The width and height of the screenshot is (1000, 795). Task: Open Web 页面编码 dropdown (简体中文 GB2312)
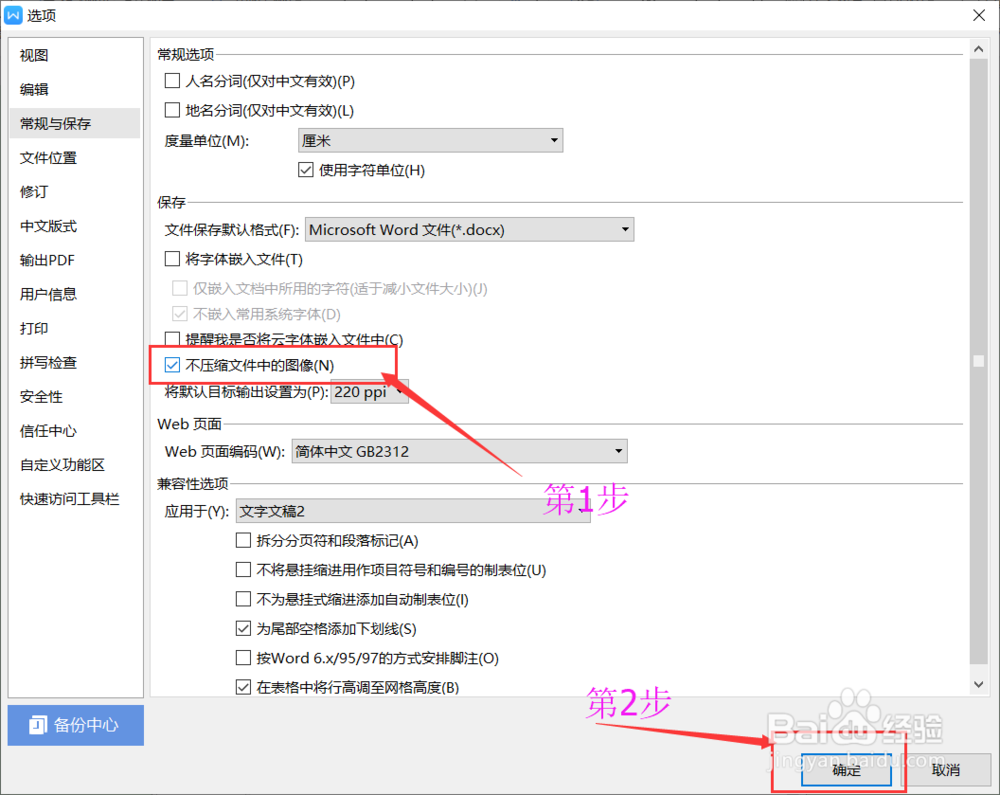[x=459, y=451]
